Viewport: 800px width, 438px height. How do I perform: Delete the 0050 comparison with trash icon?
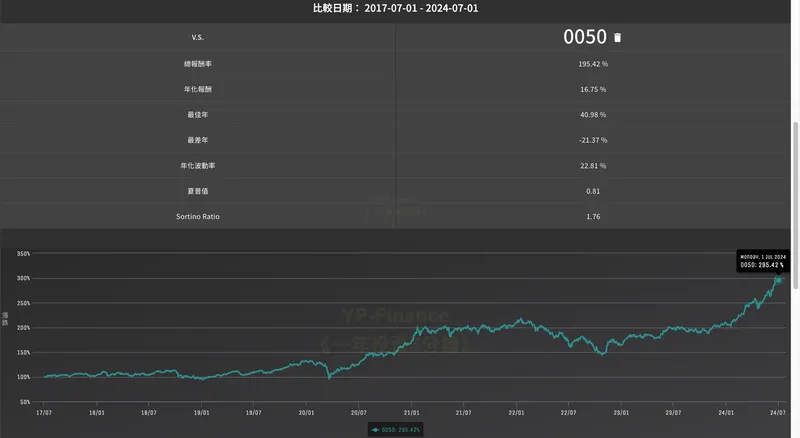click(617, 38)
